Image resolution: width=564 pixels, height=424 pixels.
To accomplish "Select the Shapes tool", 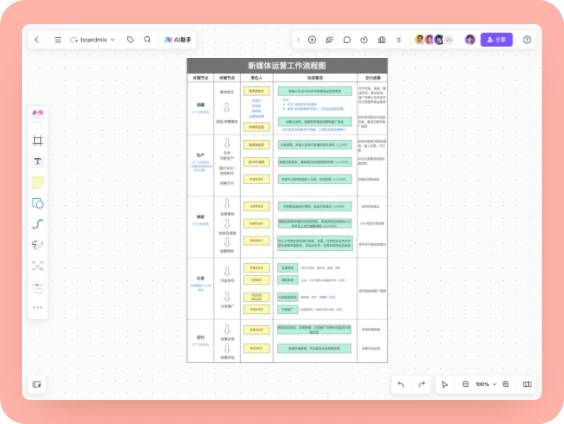I will 38,203.
